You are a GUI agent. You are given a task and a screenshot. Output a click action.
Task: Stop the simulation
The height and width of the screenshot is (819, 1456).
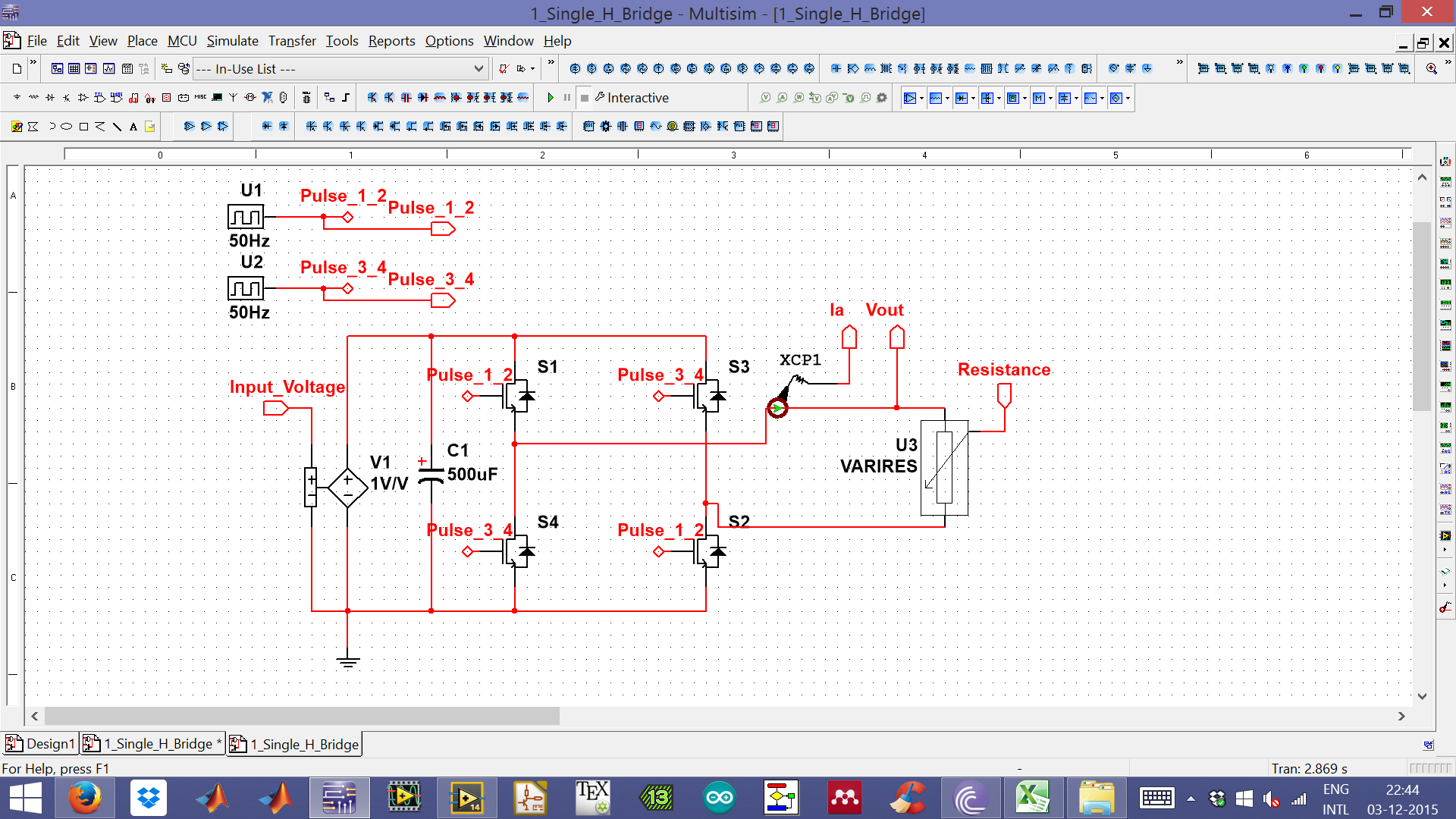coord(584,97)
